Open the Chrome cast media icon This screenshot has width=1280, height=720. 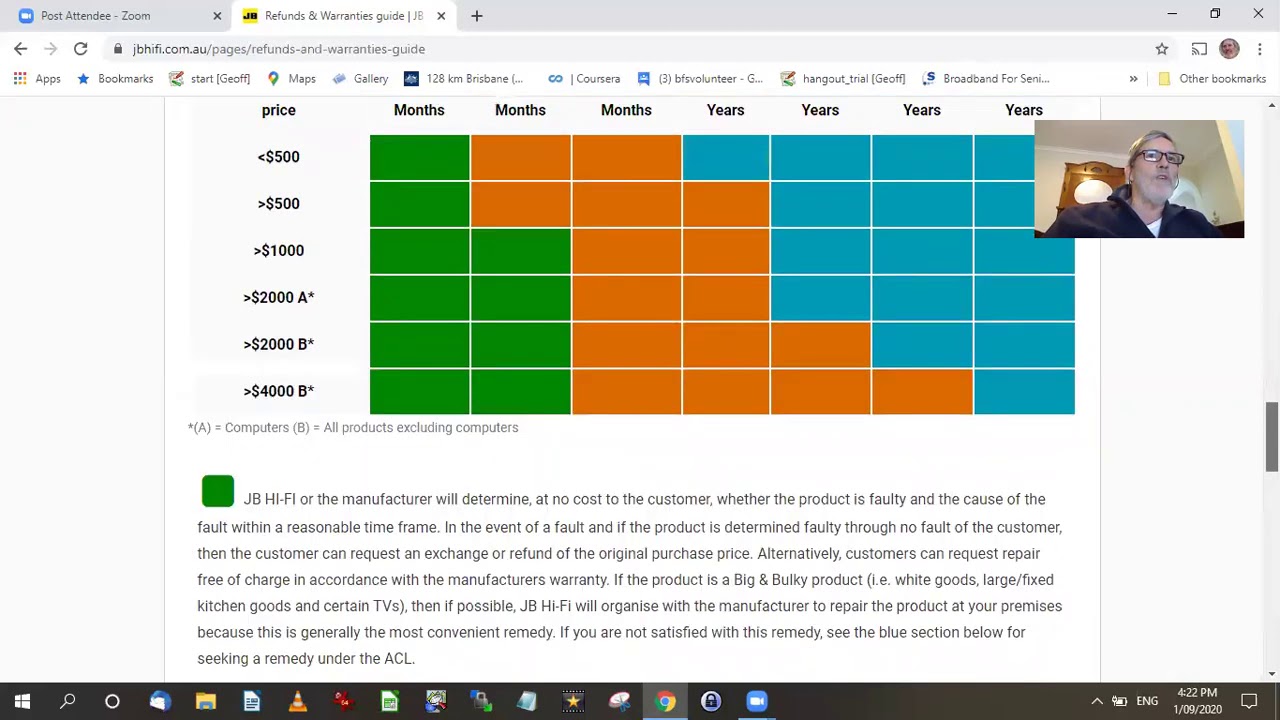click(1199, 49)
